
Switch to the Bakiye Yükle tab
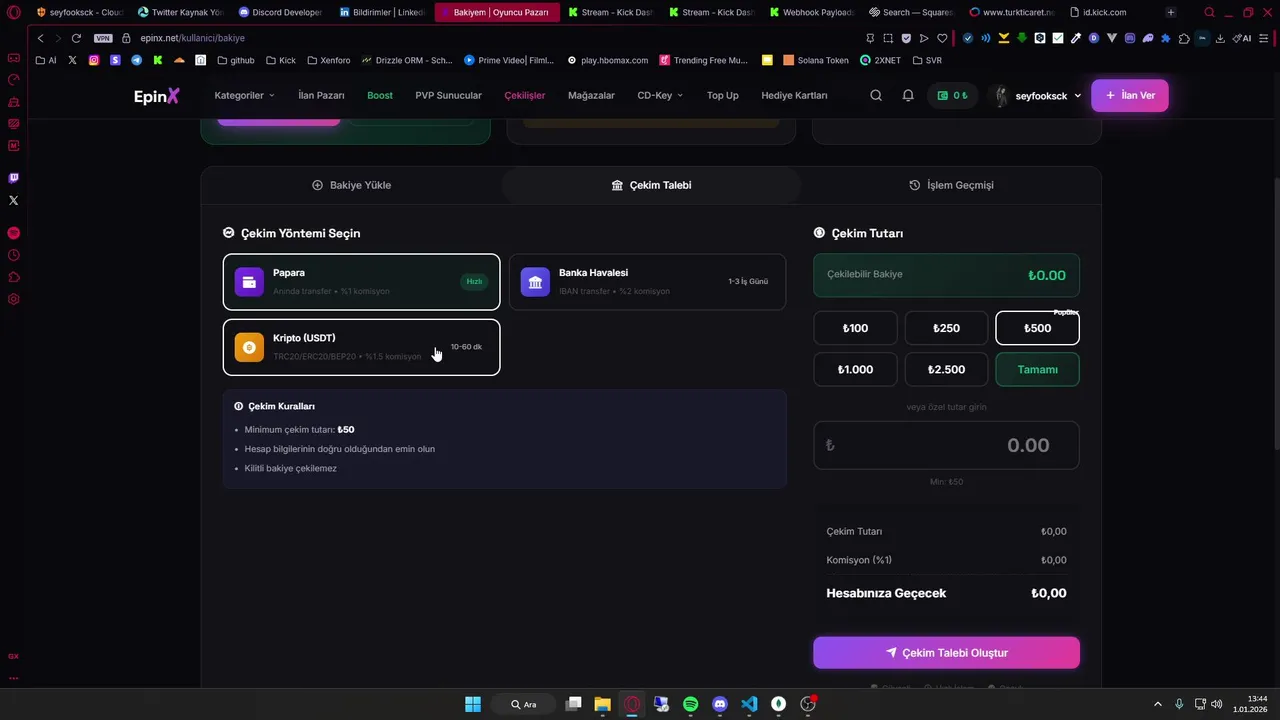351,185
